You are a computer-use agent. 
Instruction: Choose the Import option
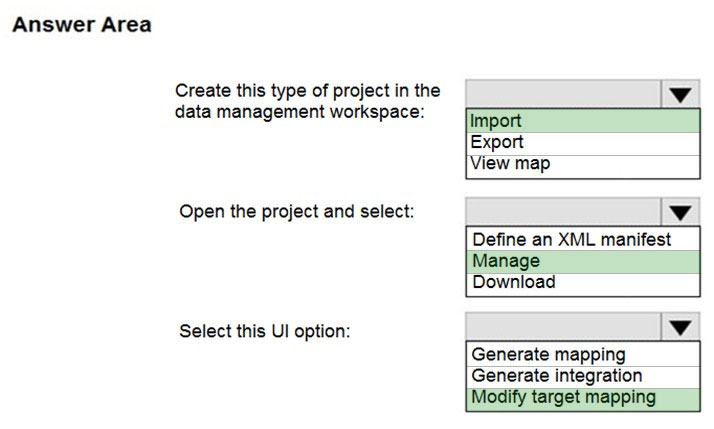coord(583,121)
